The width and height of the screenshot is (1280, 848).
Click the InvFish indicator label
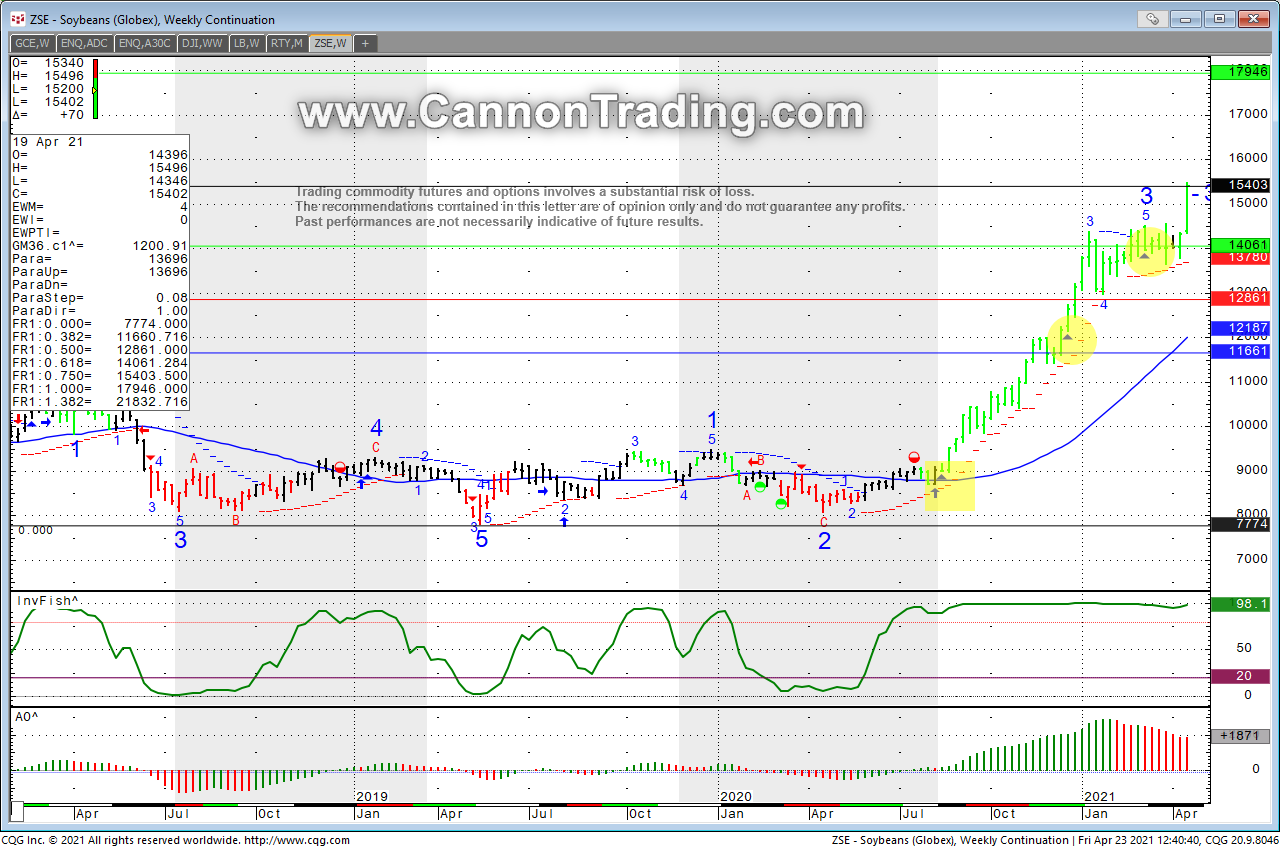[46, 600]
